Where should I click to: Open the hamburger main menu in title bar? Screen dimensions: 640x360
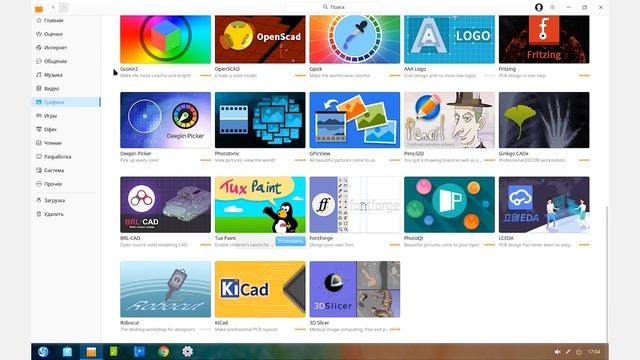pyautogui.click(x=553, y=7)
